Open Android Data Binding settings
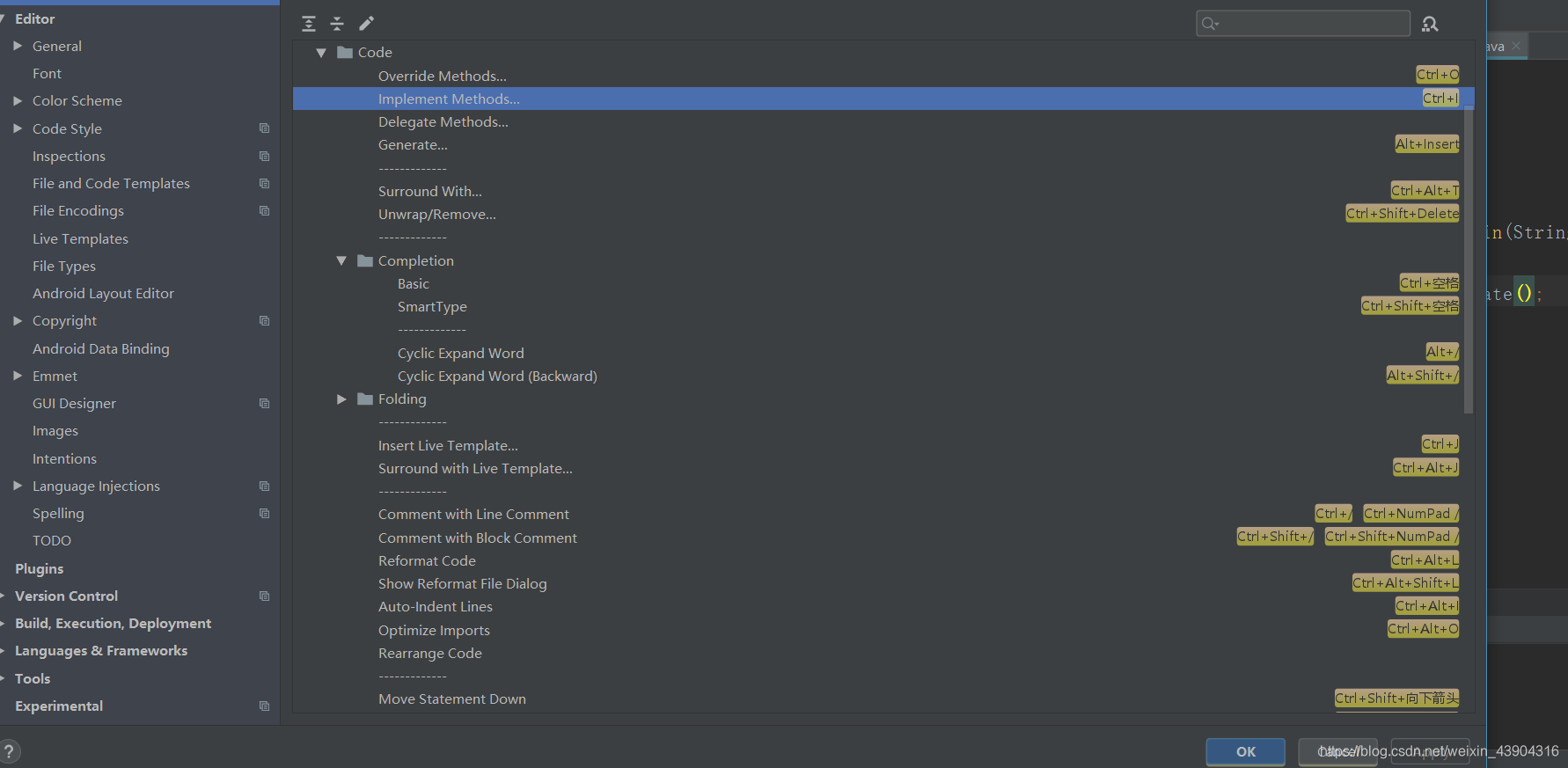 coord(100,348)
